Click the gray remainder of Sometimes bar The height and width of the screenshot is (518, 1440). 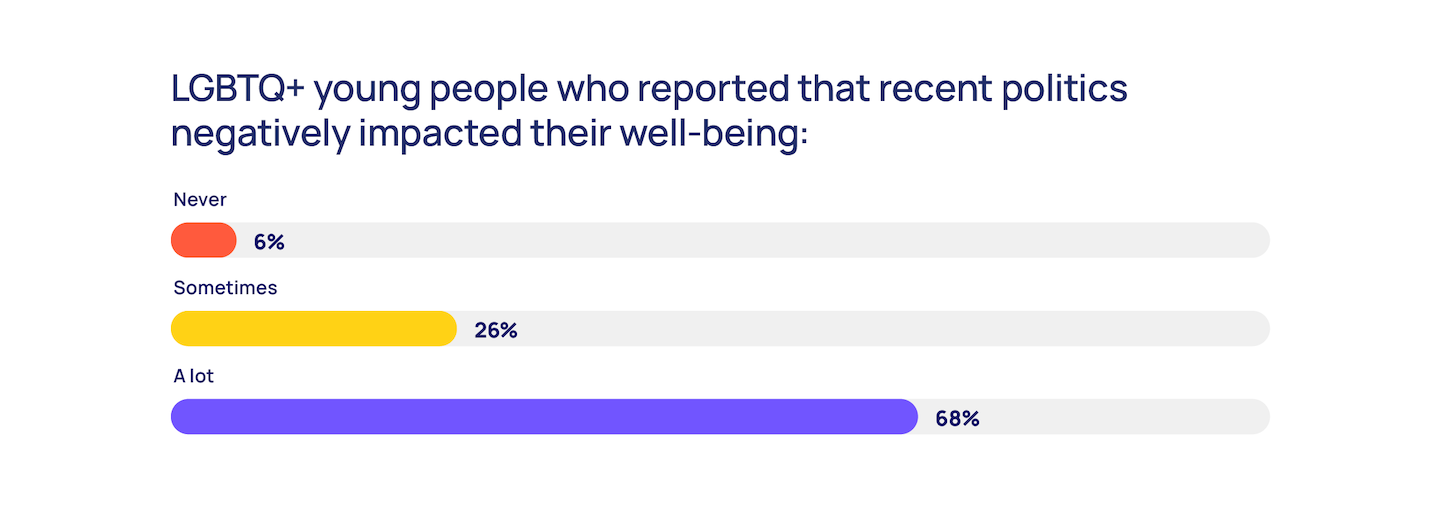click(x=863, y=329)
